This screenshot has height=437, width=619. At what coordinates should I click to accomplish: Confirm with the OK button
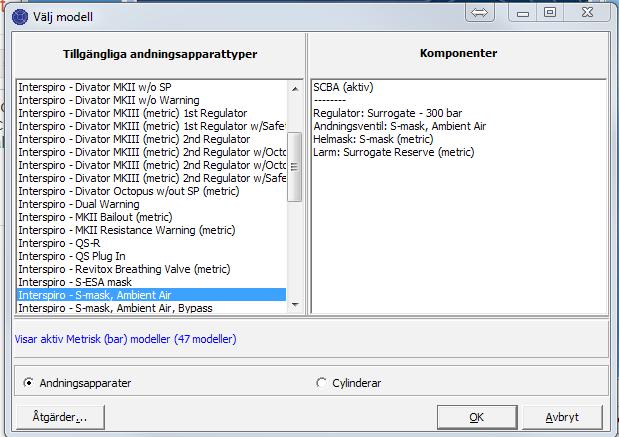coord(477,417)
